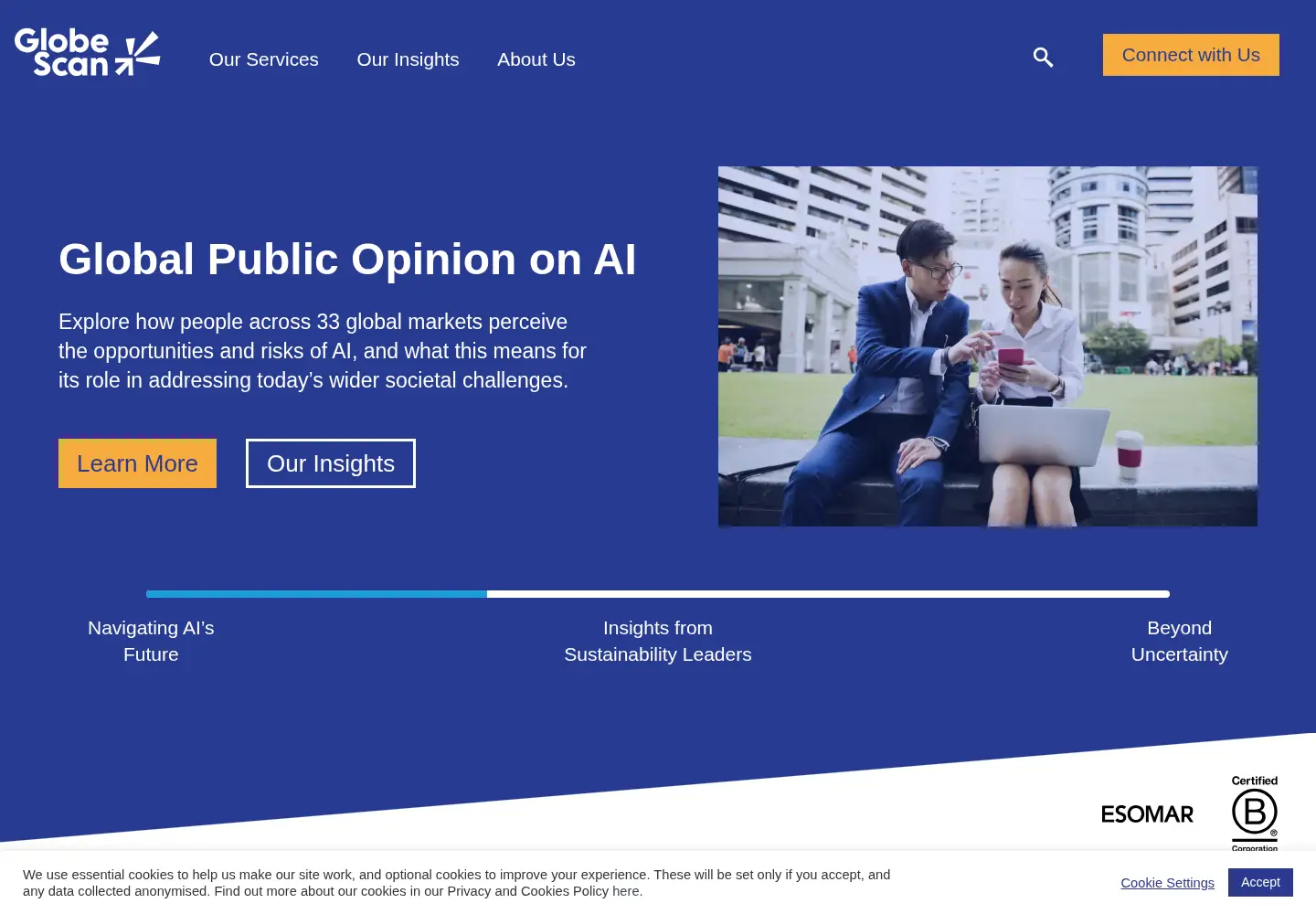
Task: Click the paragraph starting 'Explore how people'
Action: point(323,351)
